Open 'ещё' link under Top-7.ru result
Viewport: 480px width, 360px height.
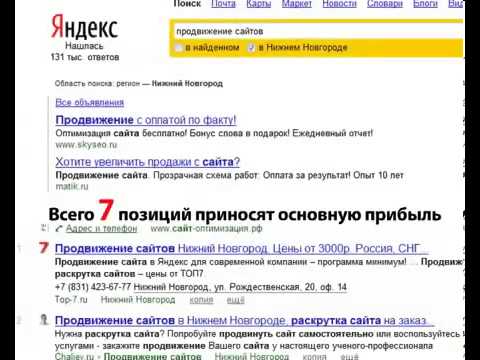click(x=235, y=300)
